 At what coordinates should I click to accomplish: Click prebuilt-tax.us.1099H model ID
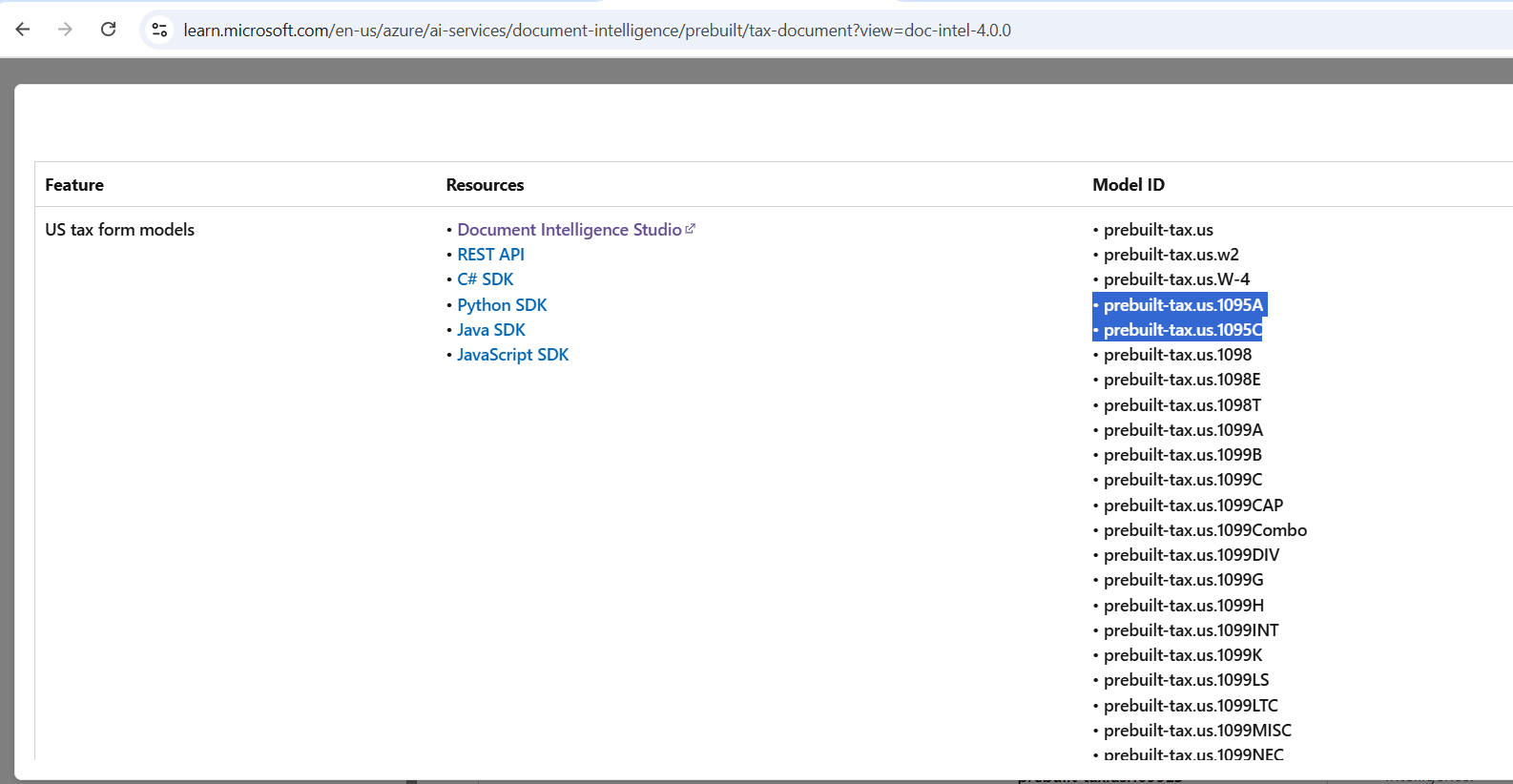pyautogui.click(x=1184, y=606)
